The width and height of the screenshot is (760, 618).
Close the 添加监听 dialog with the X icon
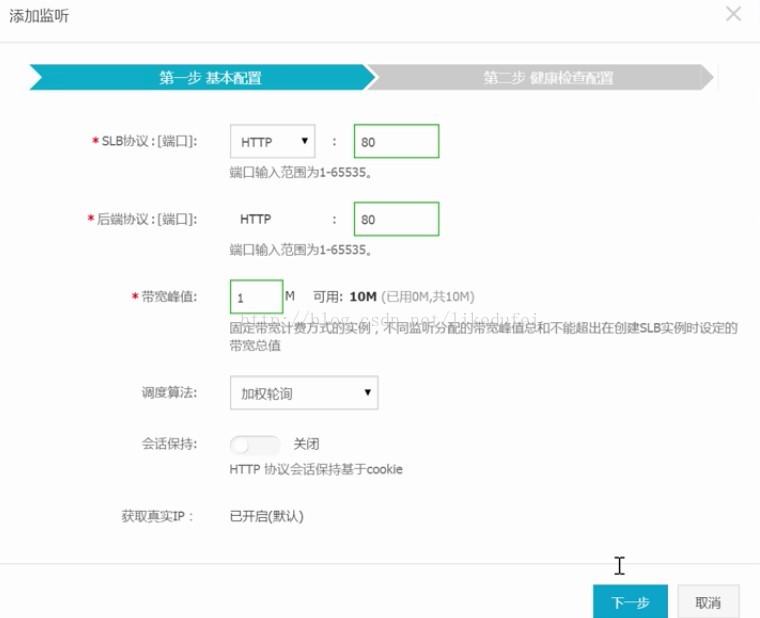pos(733,14)
